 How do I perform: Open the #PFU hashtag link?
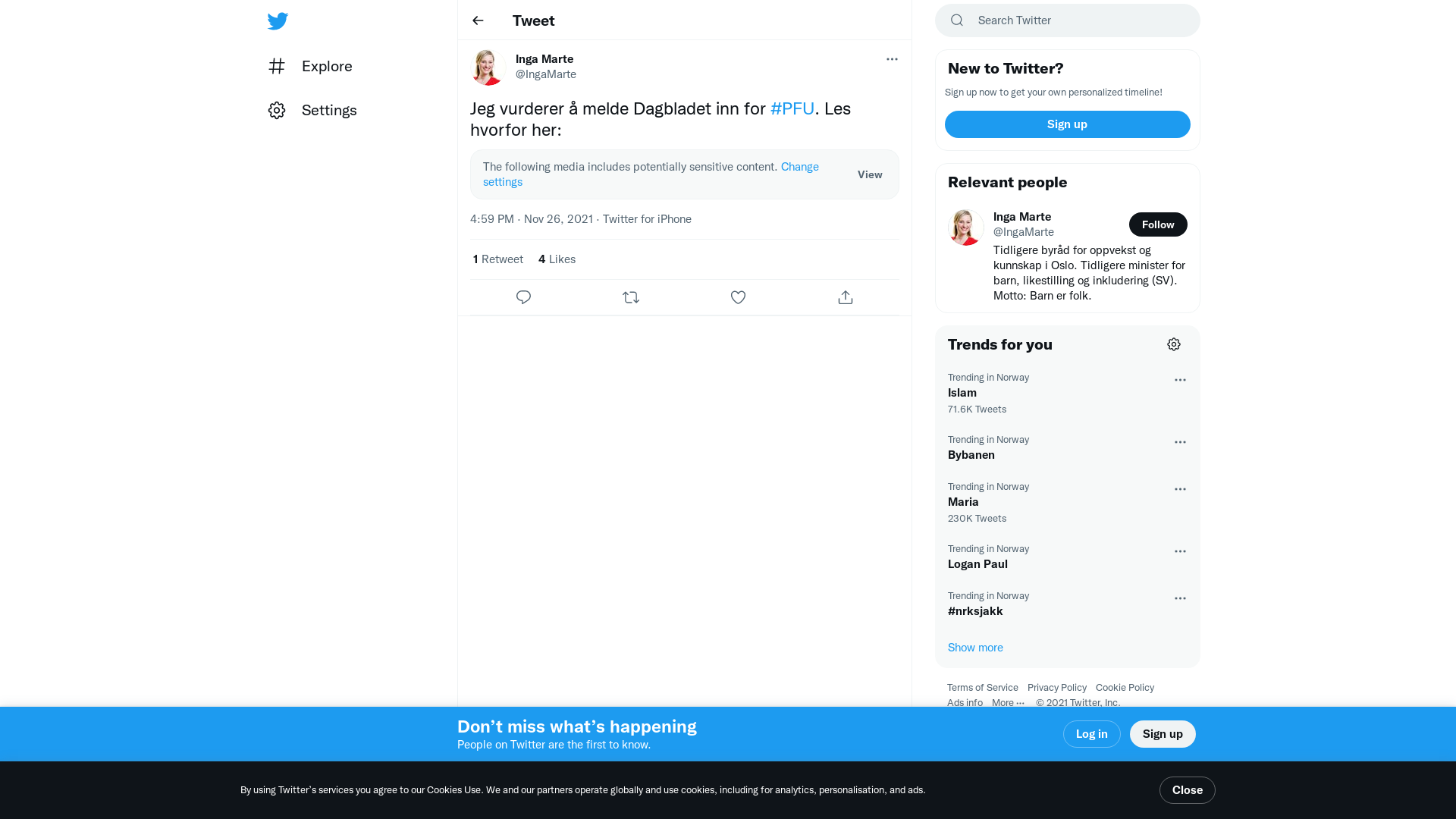click(x=792, y=108)
